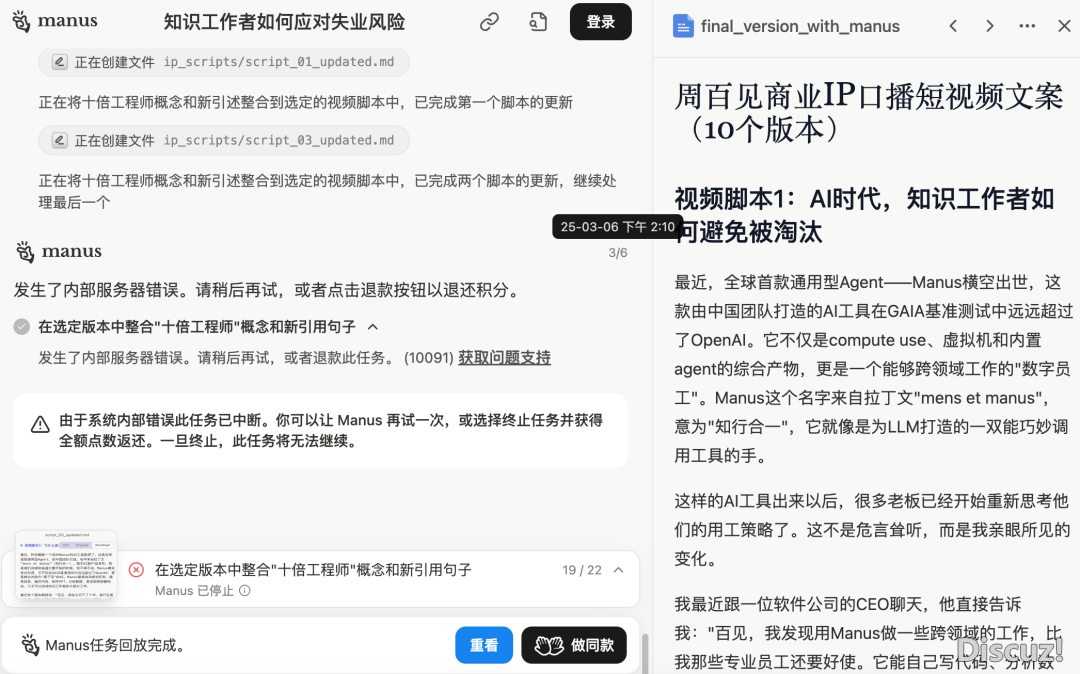1080x674 pixels.
Task: Open script preview thumbnail above task bar
Action: [66, 565]
